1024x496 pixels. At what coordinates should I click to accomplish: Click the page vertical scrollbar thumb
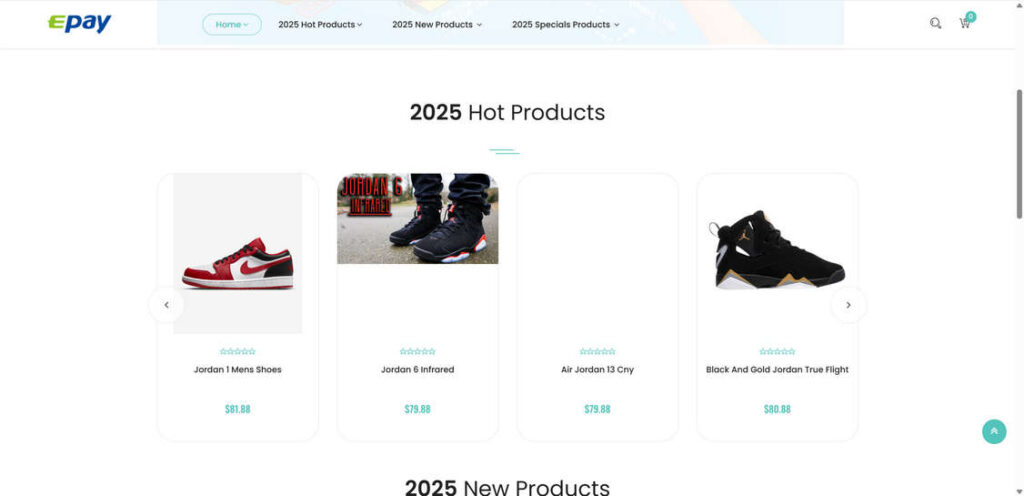(x=1019, y=153)
